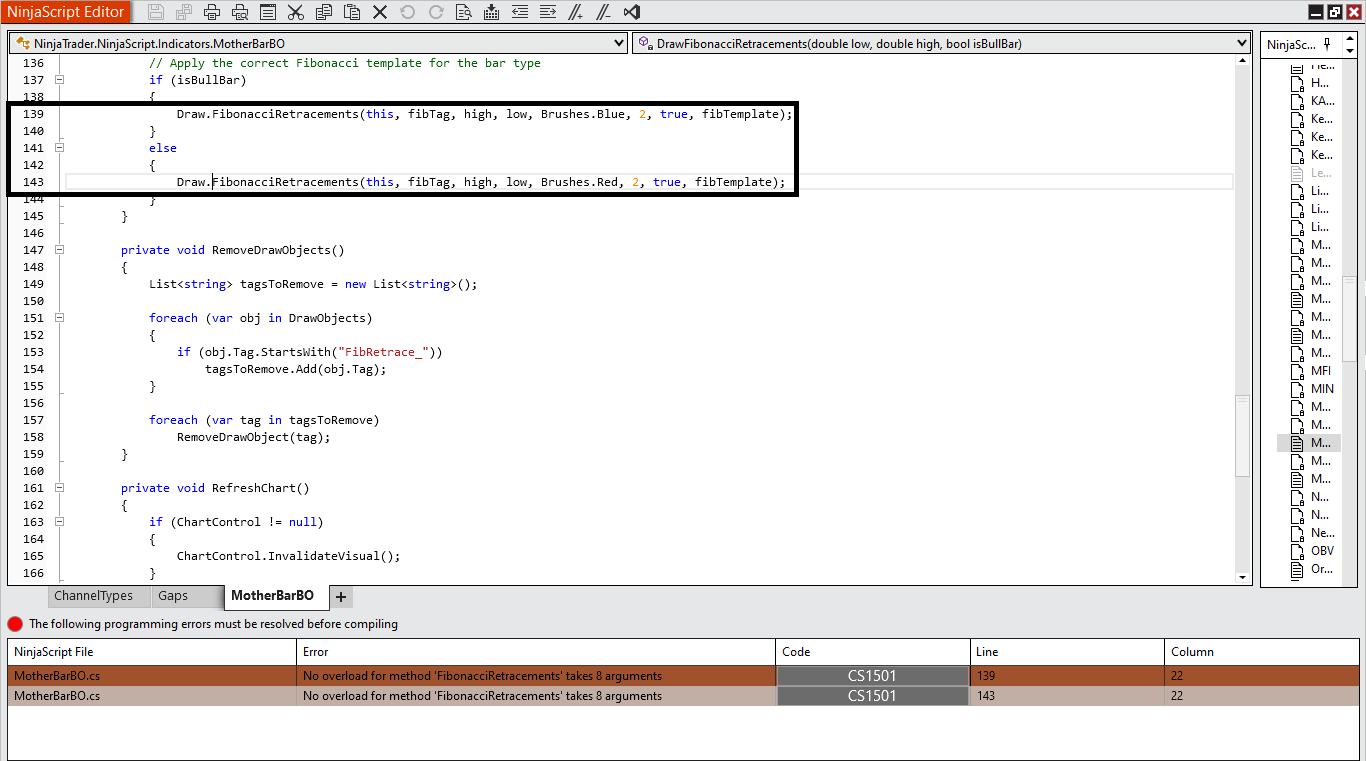Click the NinjaScript Editor title label
Screen dimensions: 1366x761
(66, 12)
